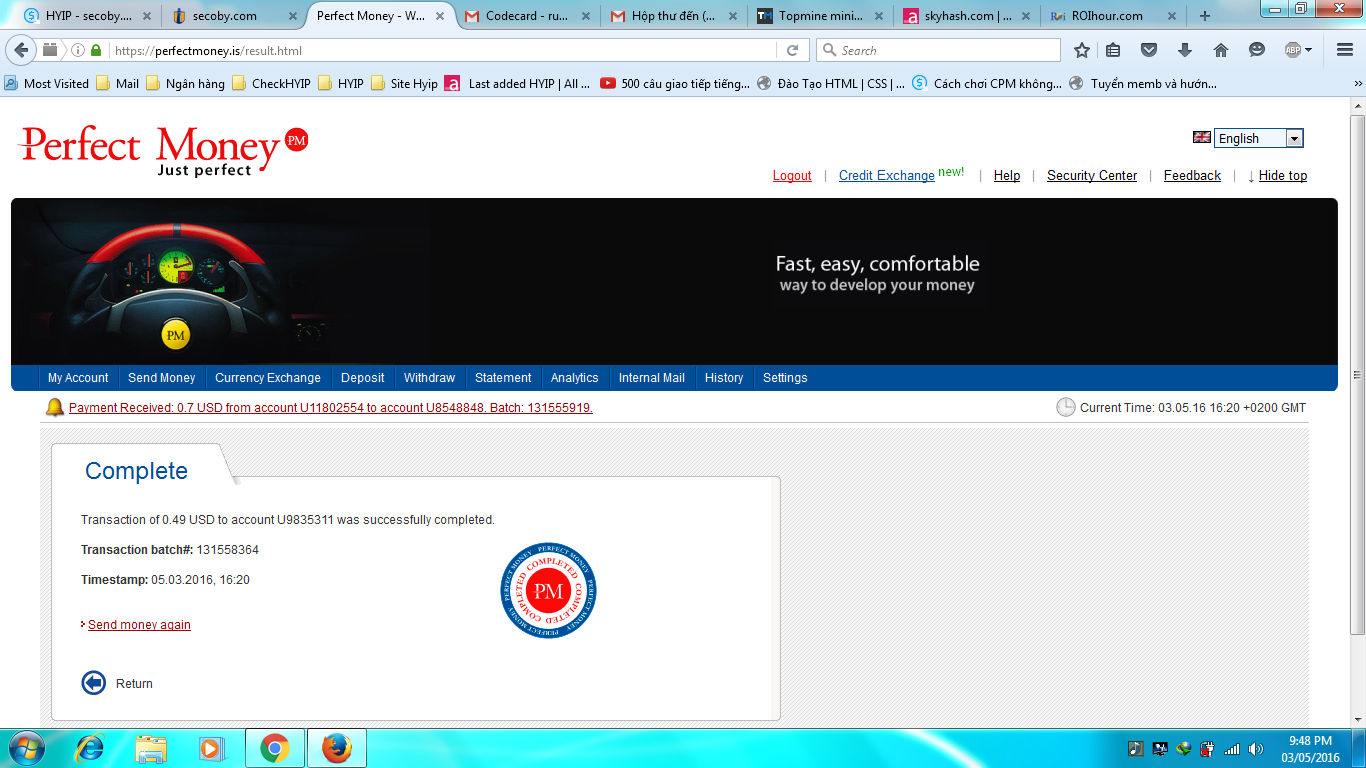
Task: Open Withdraw in the navigation bar
Action: tap(429, 378)
